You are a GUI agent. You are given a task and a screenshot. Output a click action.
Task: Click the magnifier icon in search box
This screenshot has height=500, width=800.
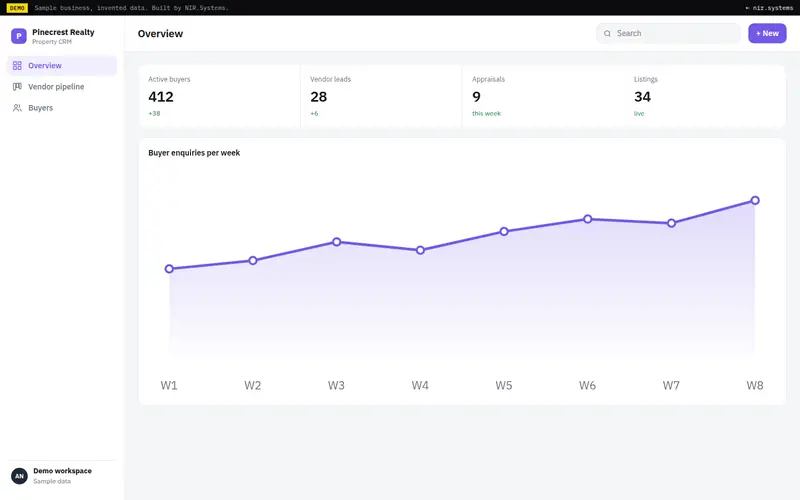(x=607, y=34)
